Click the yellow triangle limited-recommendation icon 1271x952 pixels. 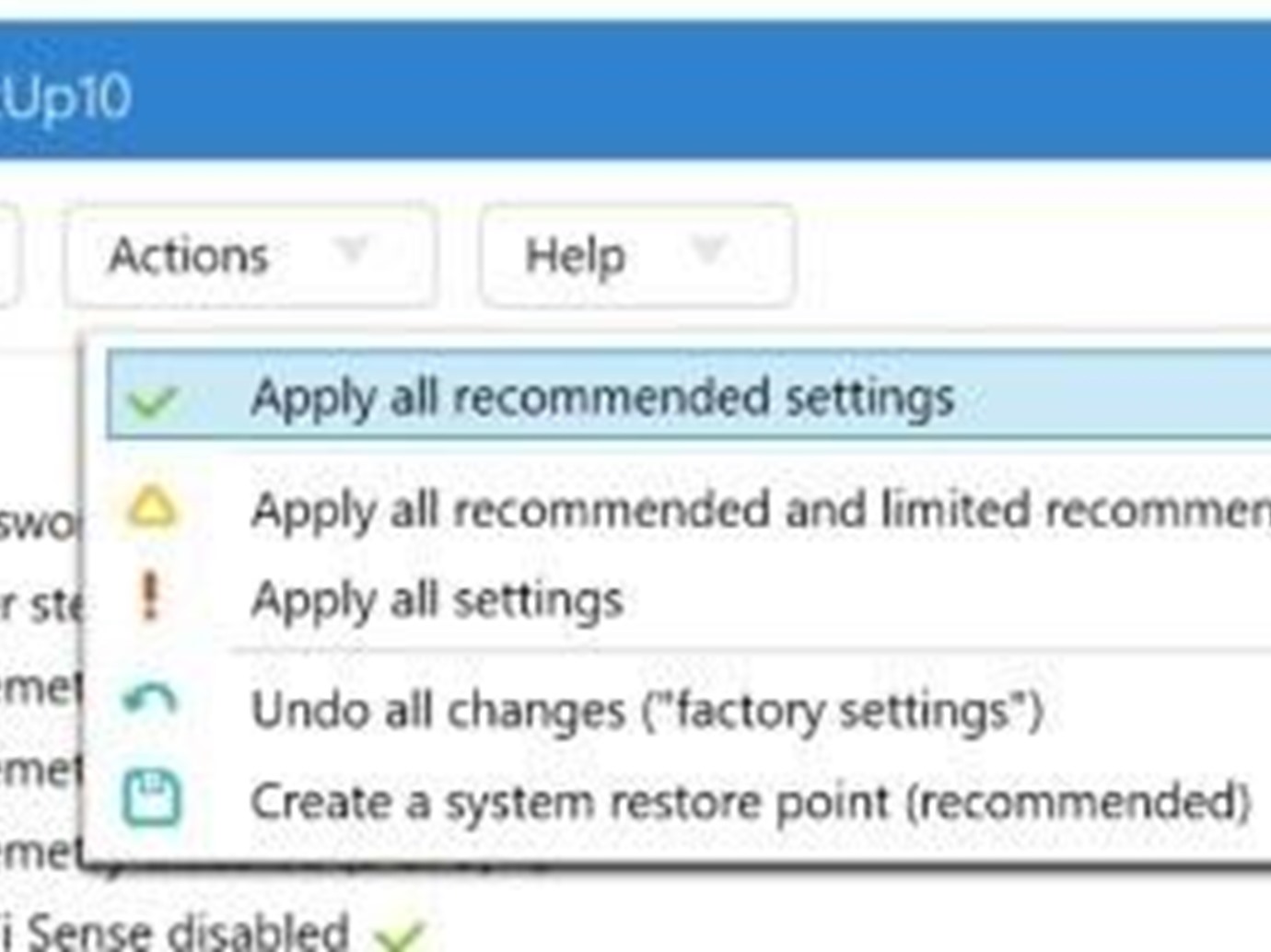click(x=152, y=507)
